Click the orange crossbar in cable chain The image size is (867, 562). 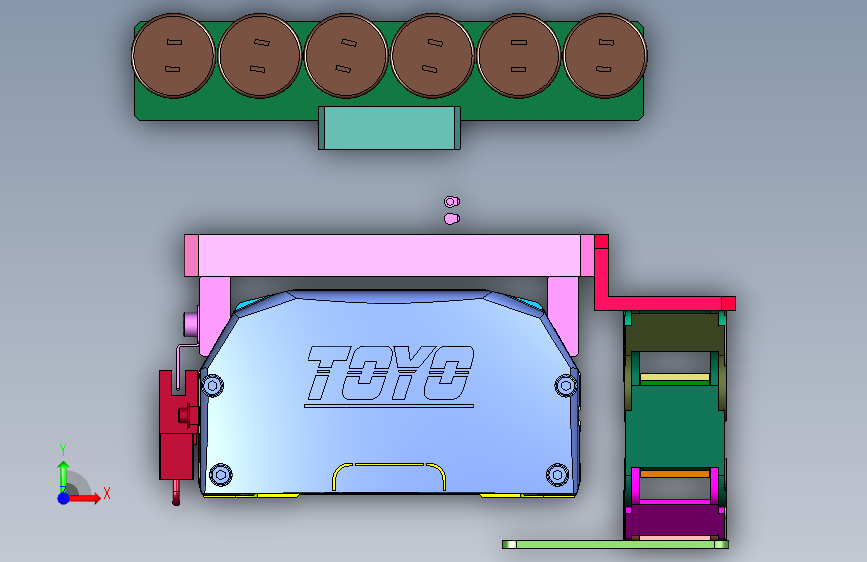click(x=675, y=473)
